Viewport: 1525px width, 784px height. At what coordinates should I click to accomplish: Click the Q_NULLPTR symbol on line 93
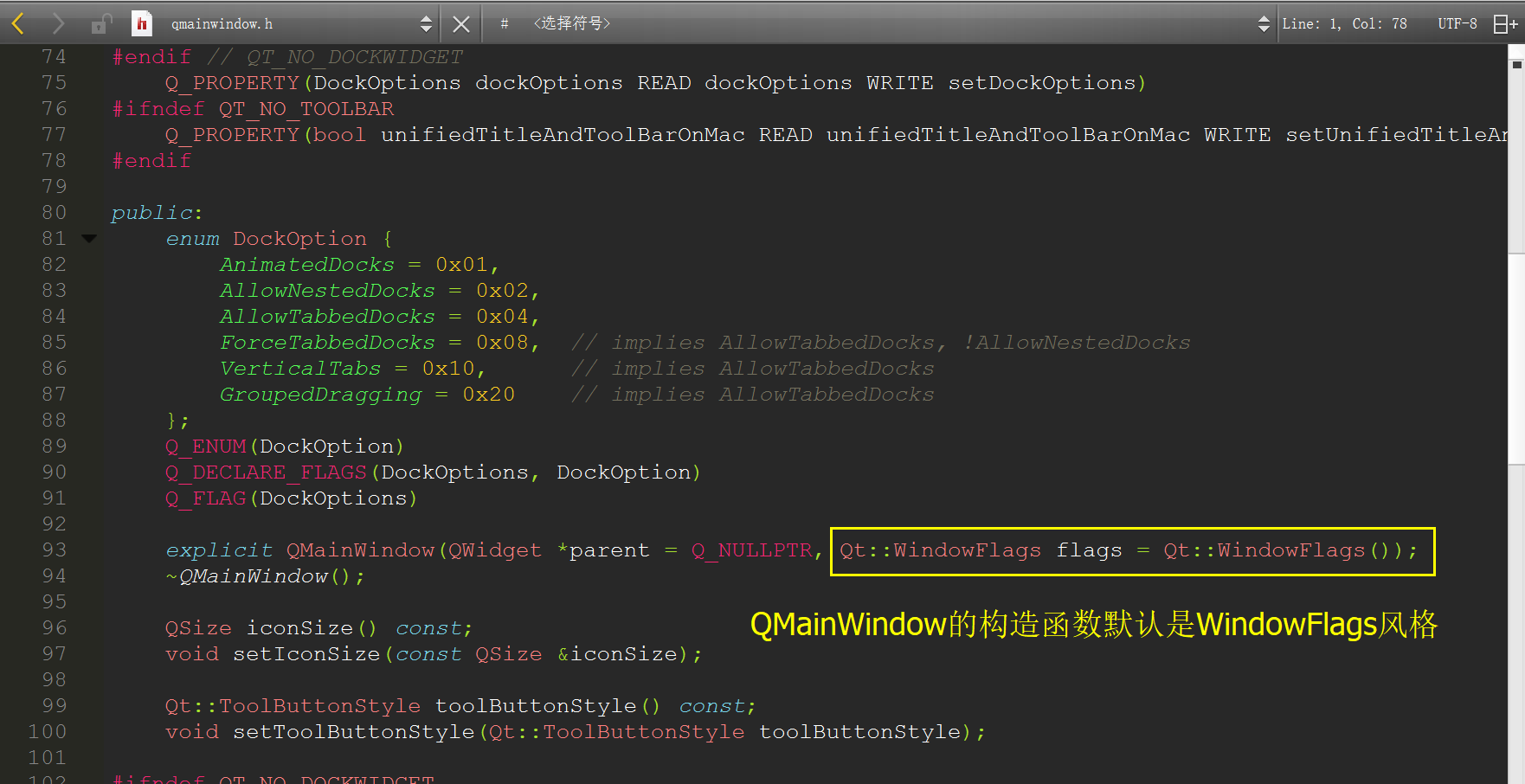[753, 549]
